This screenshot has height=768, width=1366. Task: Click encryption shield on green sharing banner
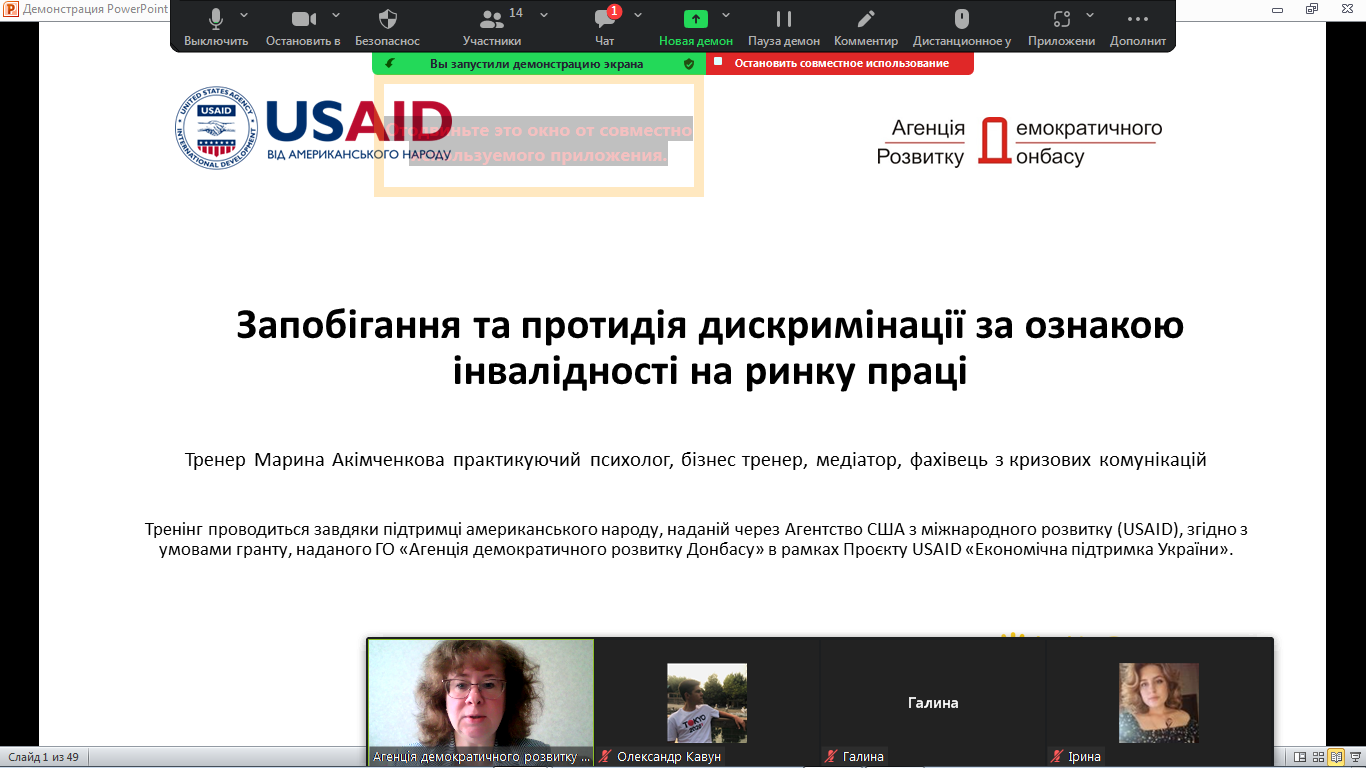click(689, 63)
